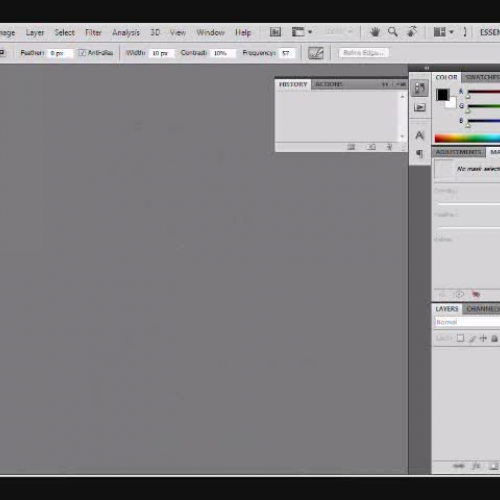Click the Feather input field in options bar
Viewport: 500px width, 500px height.
point(60,53)
